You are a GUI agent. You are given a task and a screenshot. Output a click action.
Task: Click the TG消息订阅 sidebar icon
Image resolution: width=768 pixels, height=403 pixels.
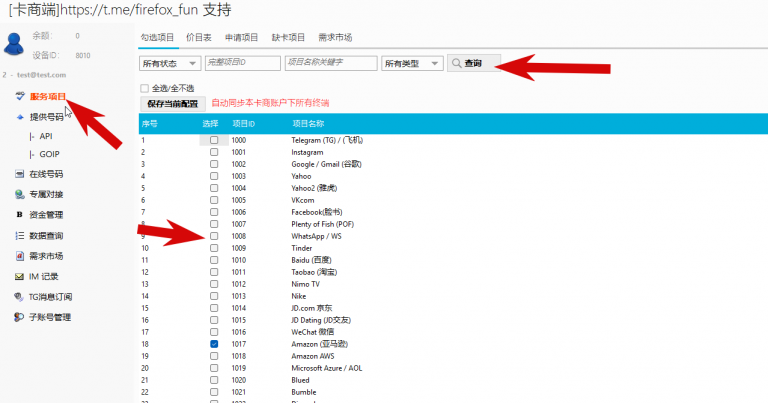[19, 297]
